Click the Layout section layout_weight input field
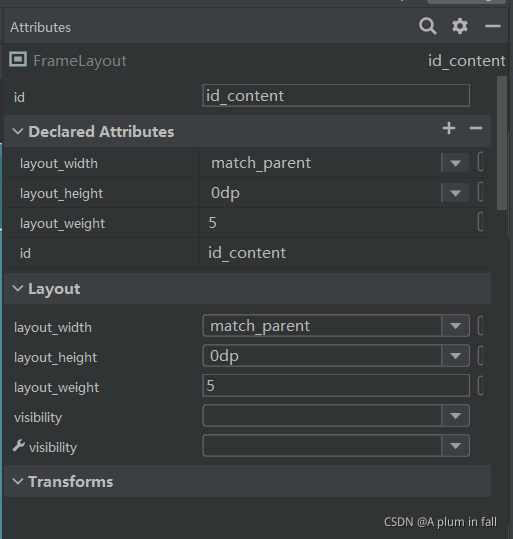 click(336, 386)
